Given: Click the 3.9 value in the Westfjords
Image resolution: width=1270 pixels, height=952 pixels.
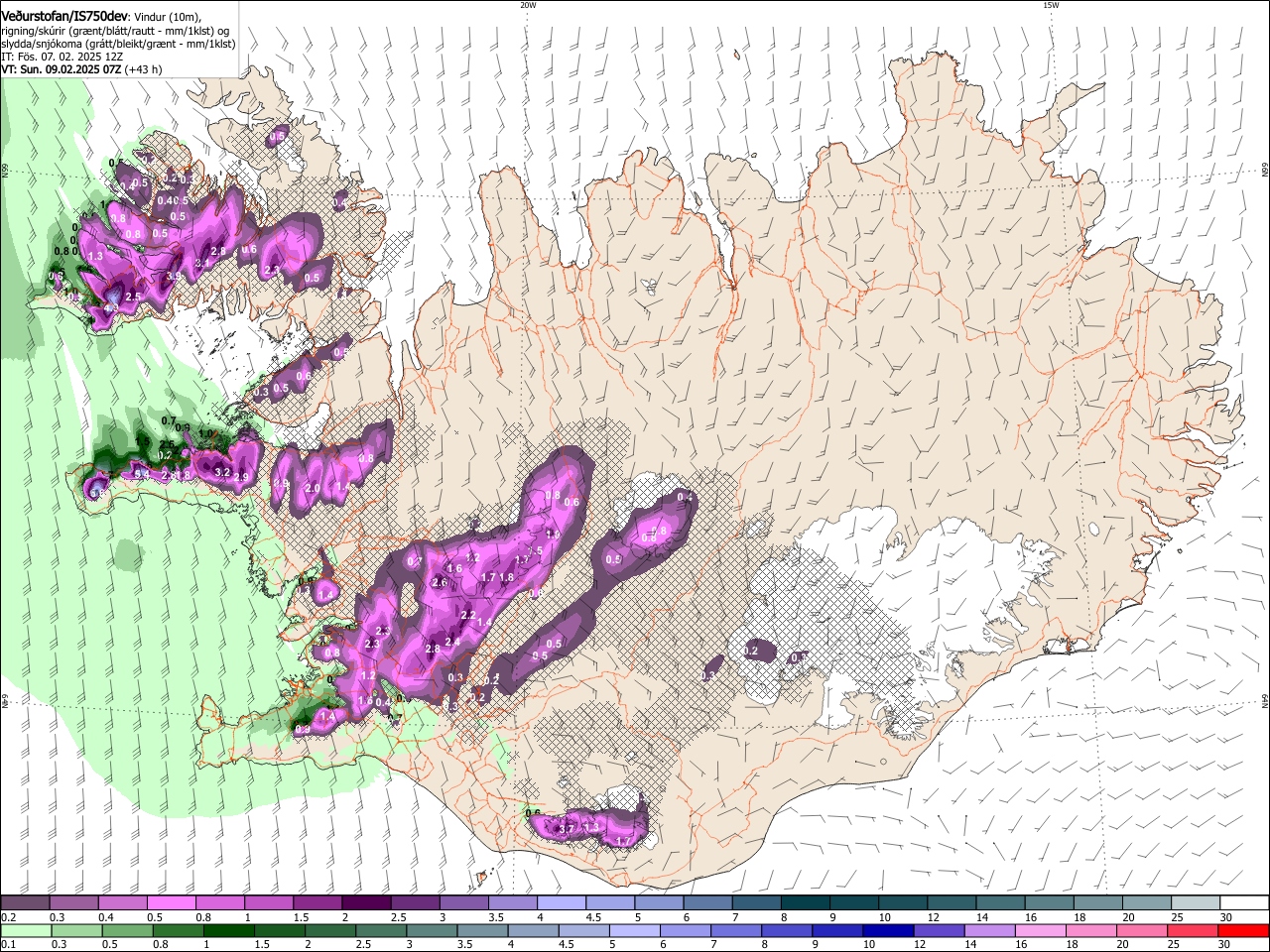Looking at the screenshot, I should 174,277.
